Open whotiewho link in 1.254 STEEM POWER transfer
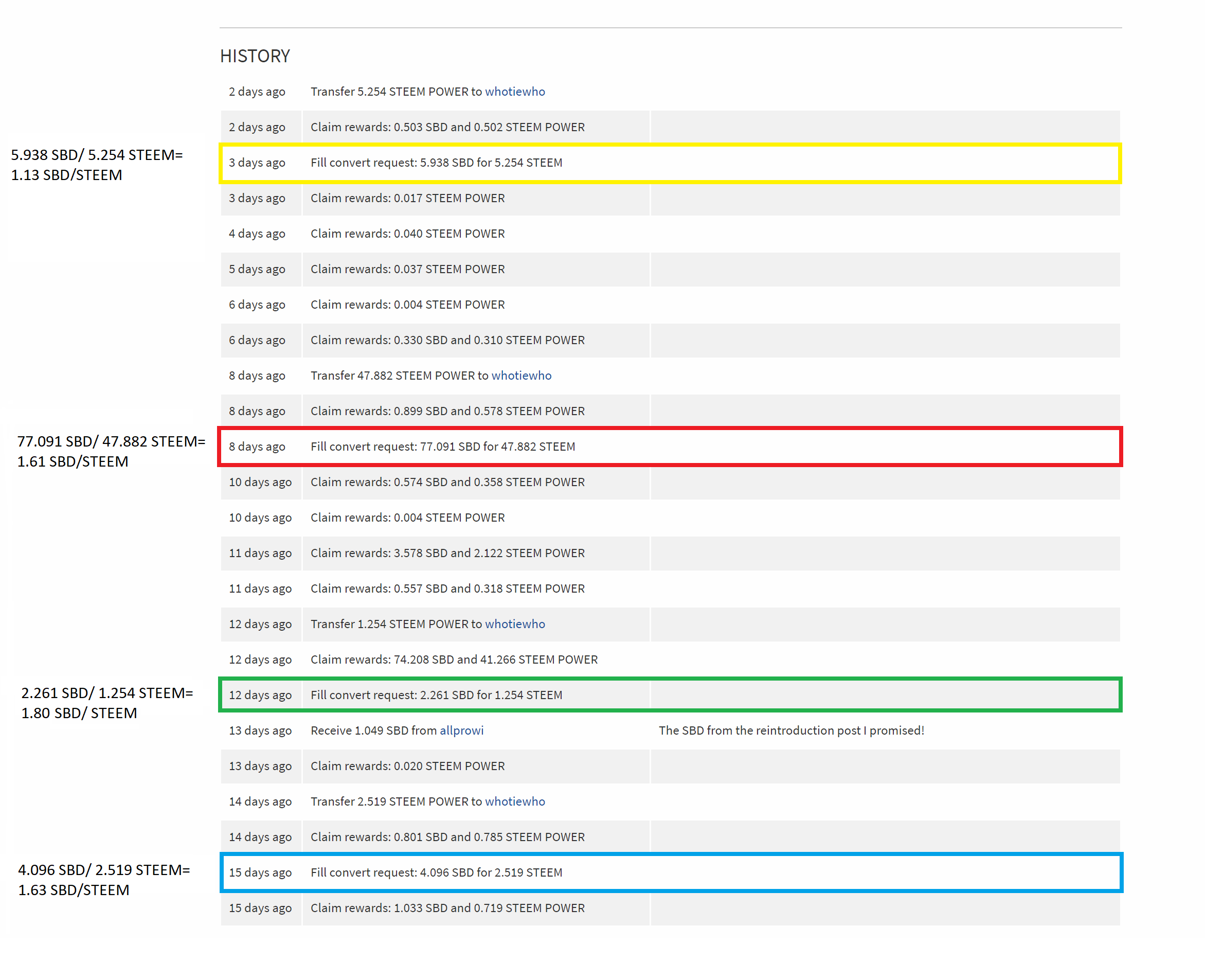Screen dimensions: 1205x980 click(515, 624)
